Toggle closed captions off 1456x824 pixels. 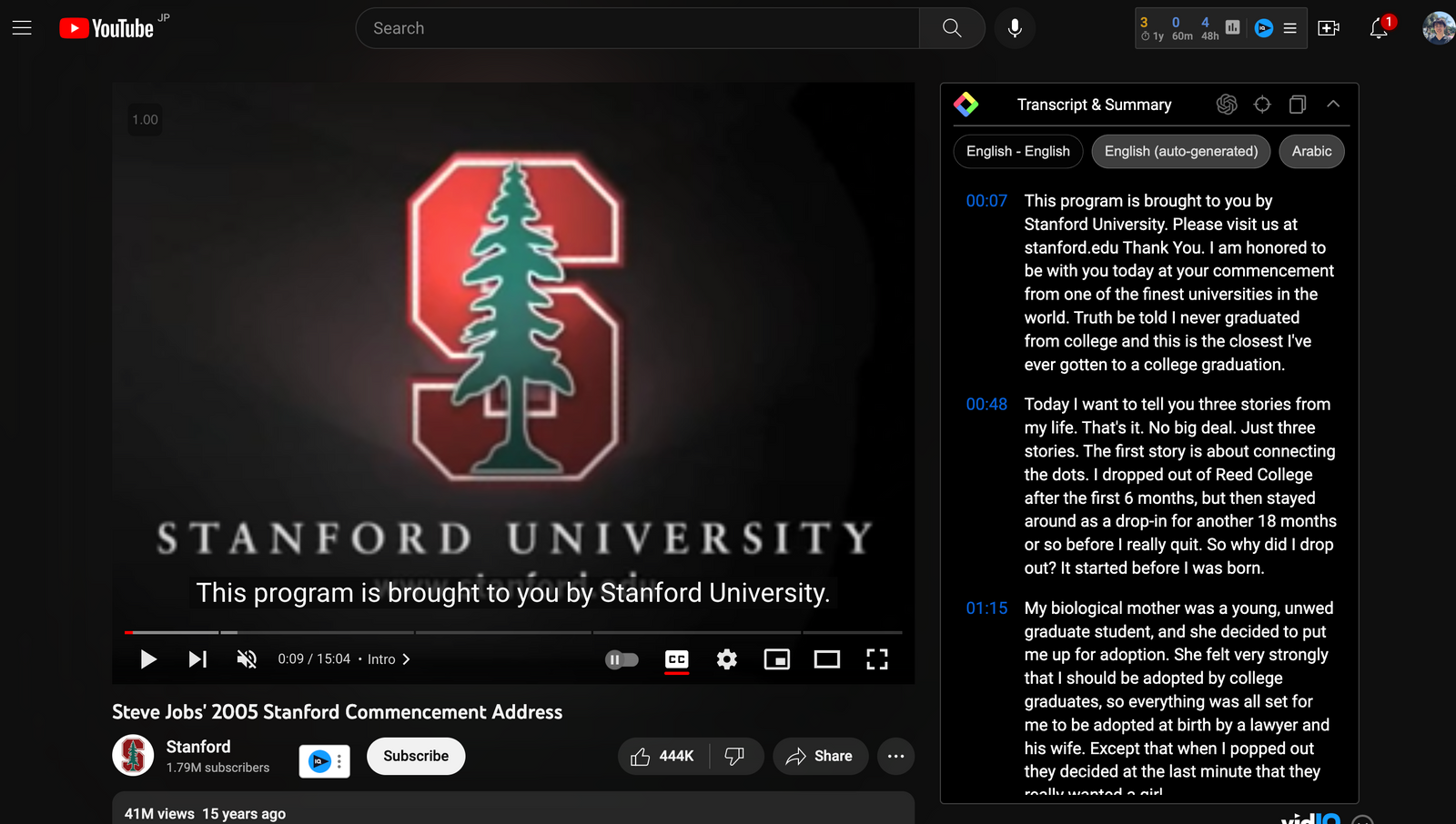point(677,659)
